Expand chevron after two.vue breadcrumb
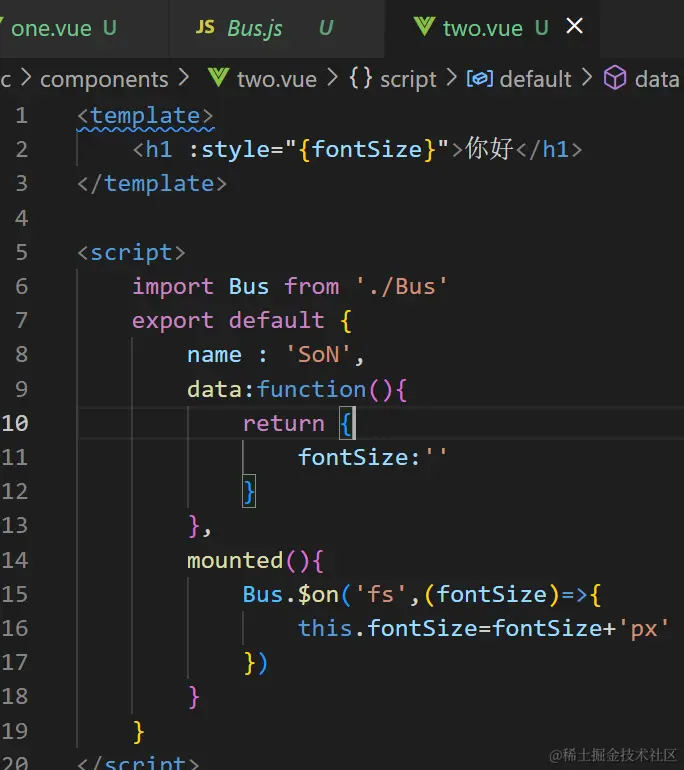 tap(332, 78)
